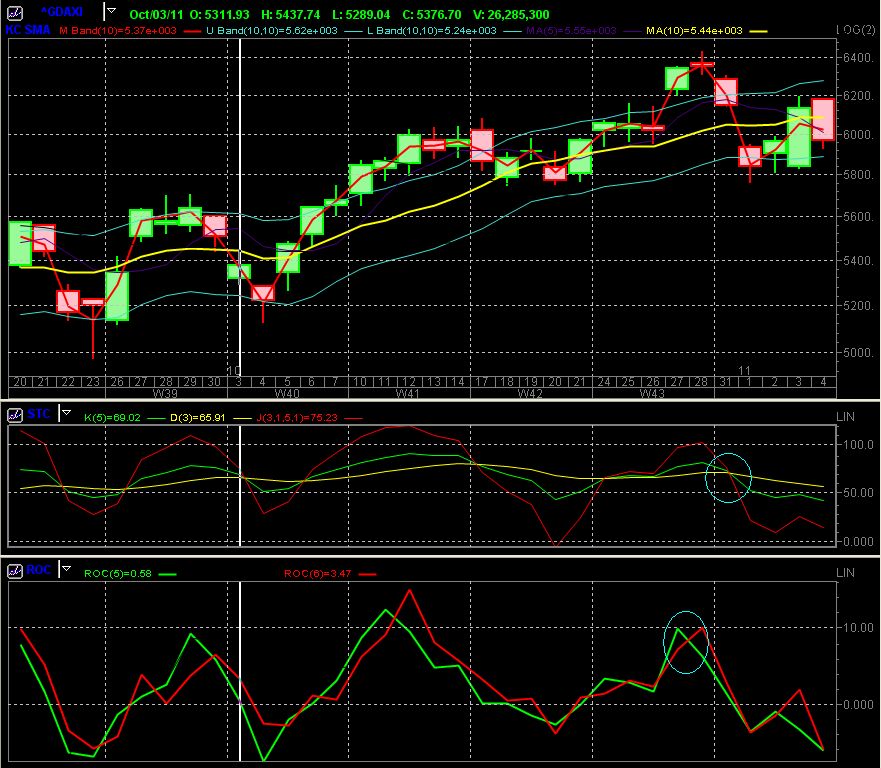
Task: Click the red MA line color indicator
Action: [188, 31]
